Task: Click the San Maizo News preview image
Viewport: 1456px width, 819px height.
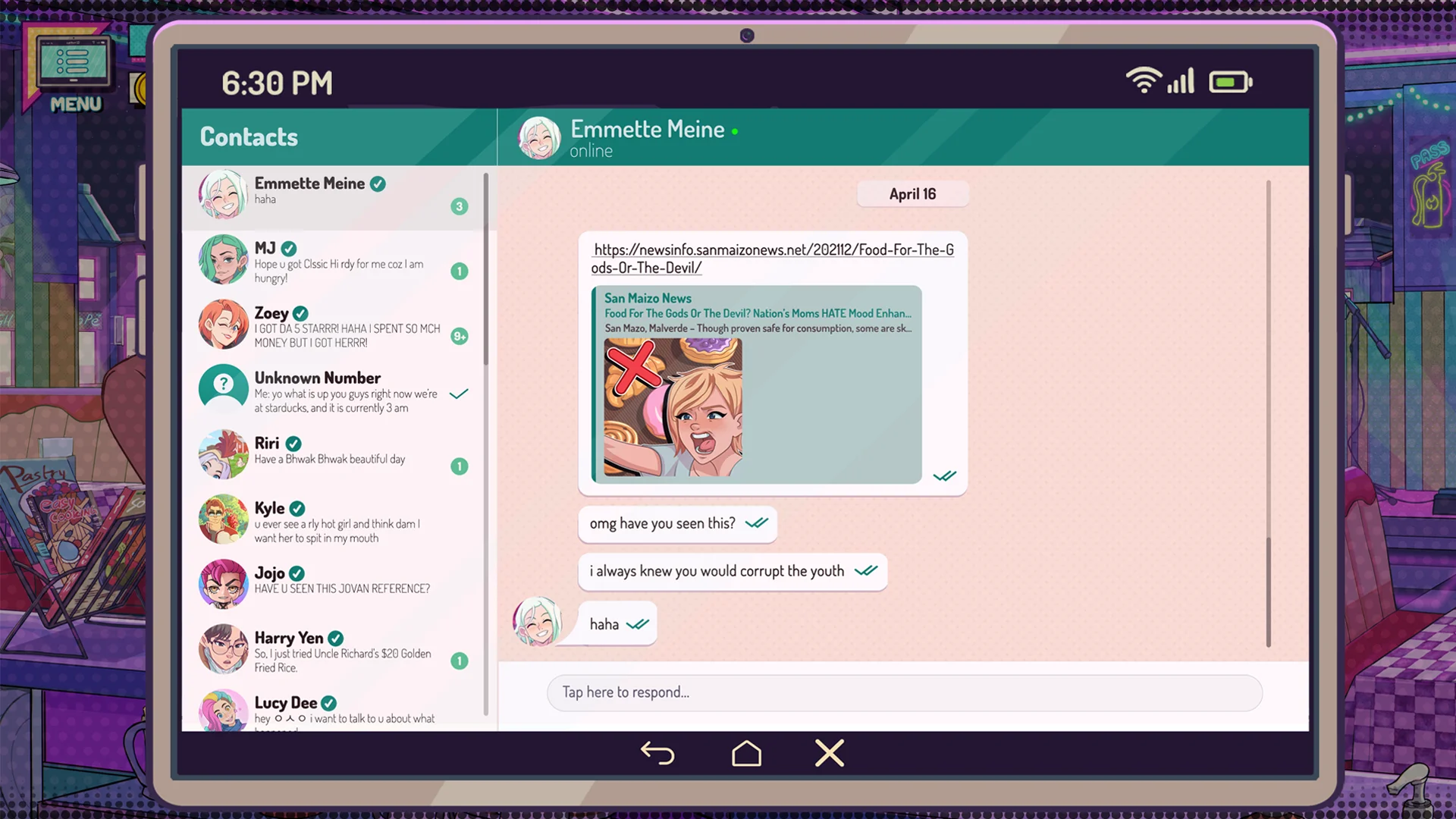Action: point(673,407)
